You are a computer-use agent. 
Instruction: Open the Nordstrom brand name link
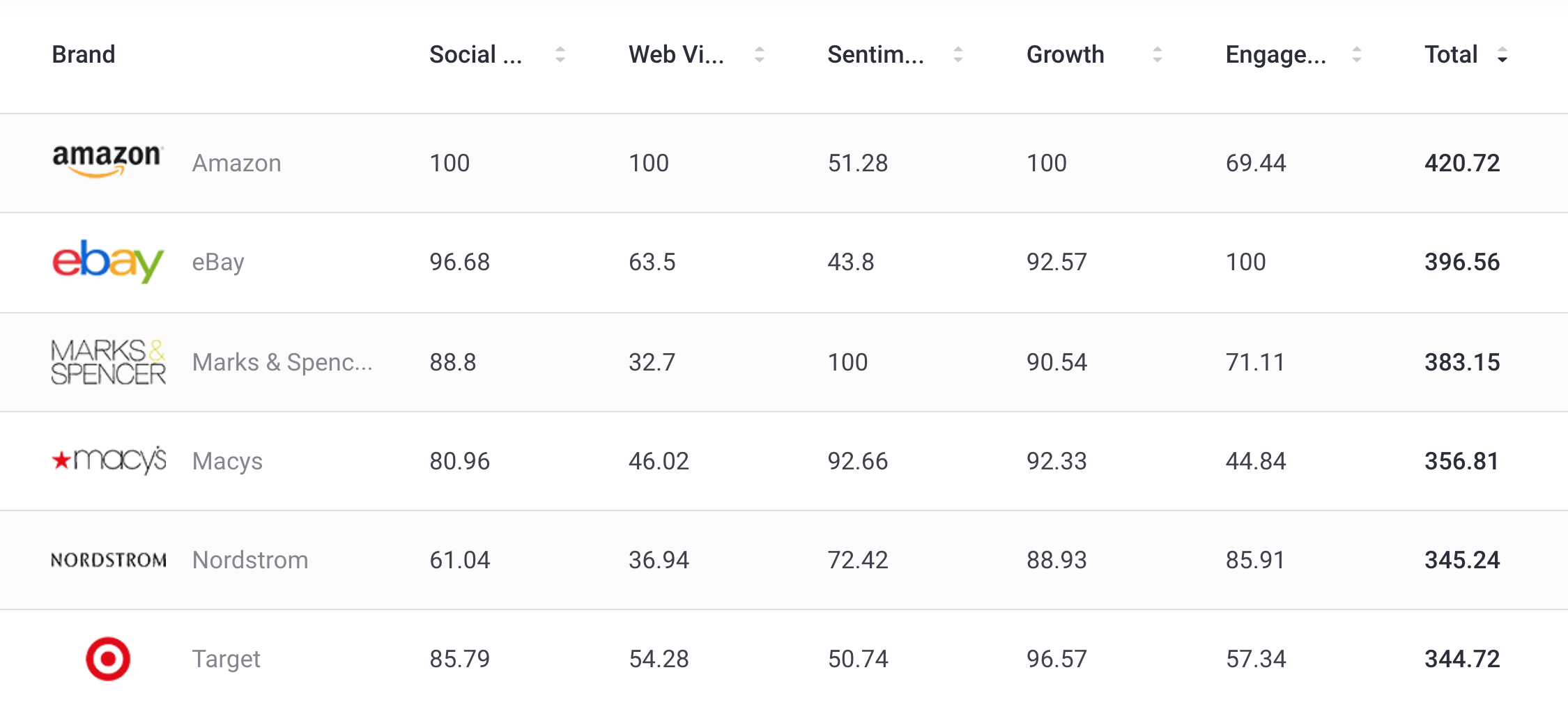pos(250,560)
